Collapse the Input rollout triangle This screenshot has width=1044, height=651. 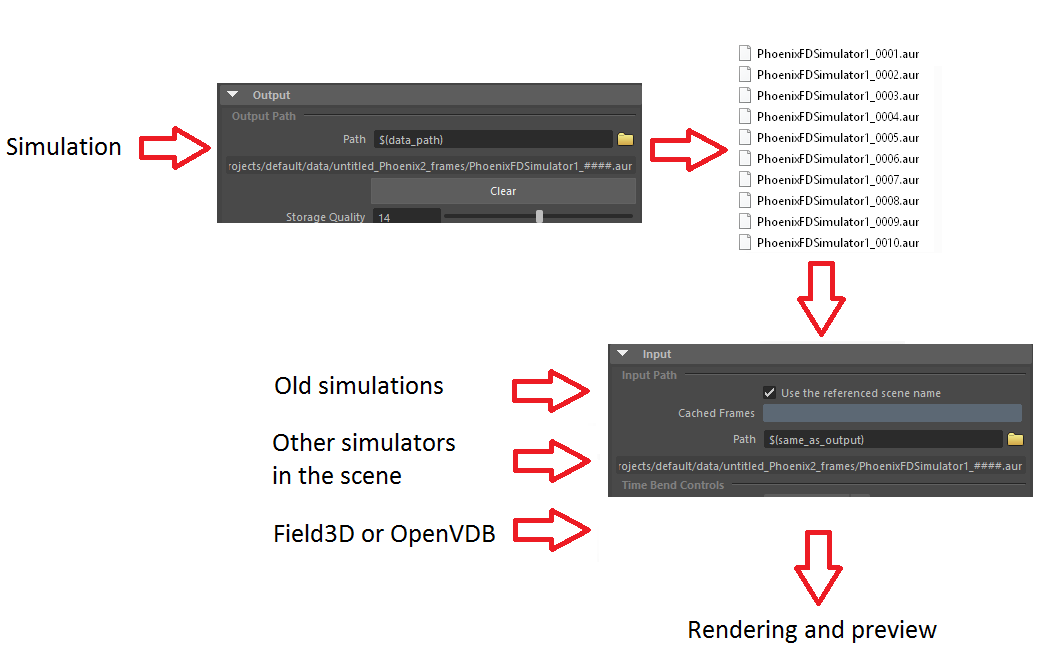pyautogui.click(x=623, y=353)
